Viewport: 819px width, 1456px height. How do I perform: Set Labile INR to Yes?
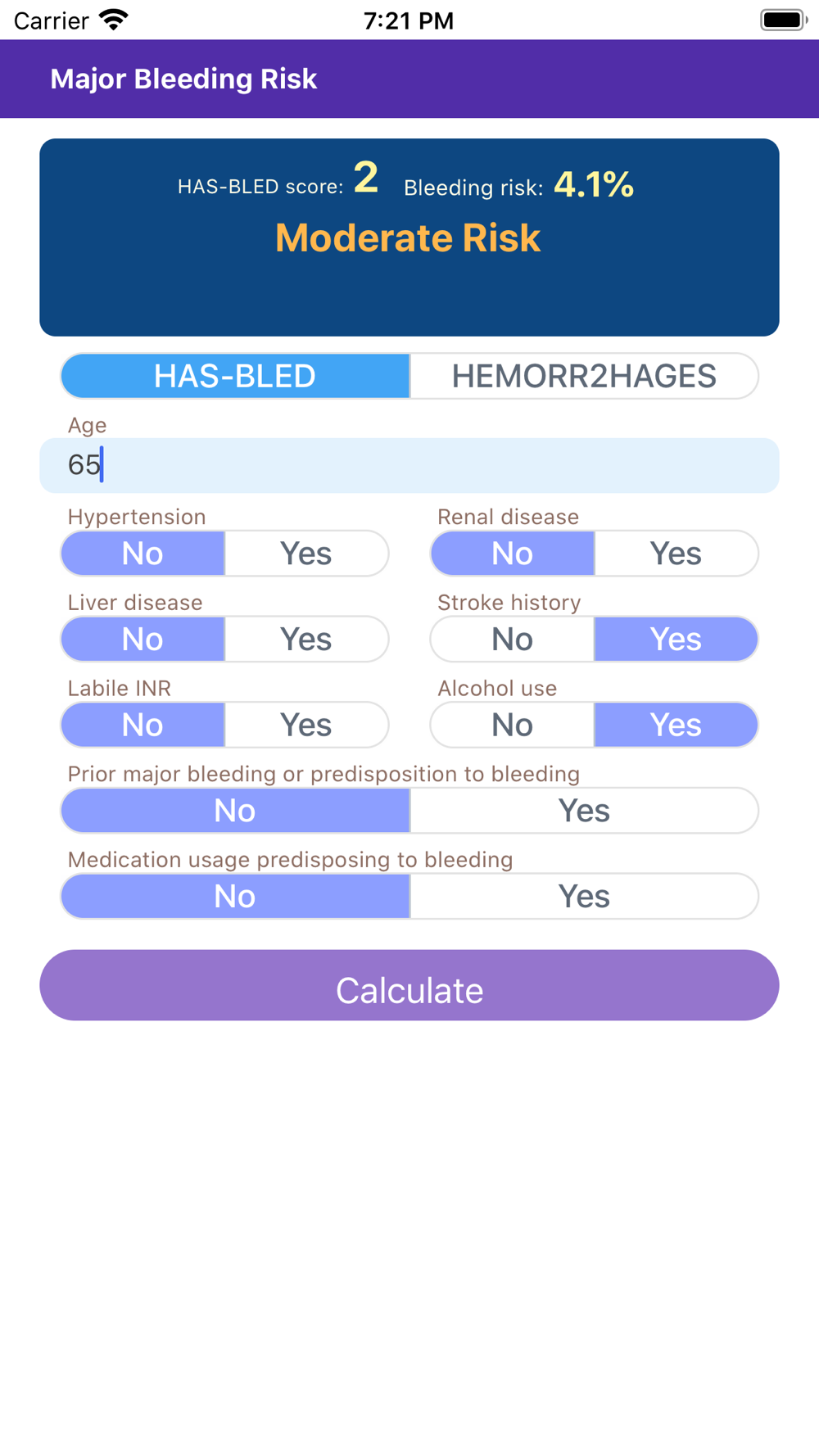click(306, 725)
